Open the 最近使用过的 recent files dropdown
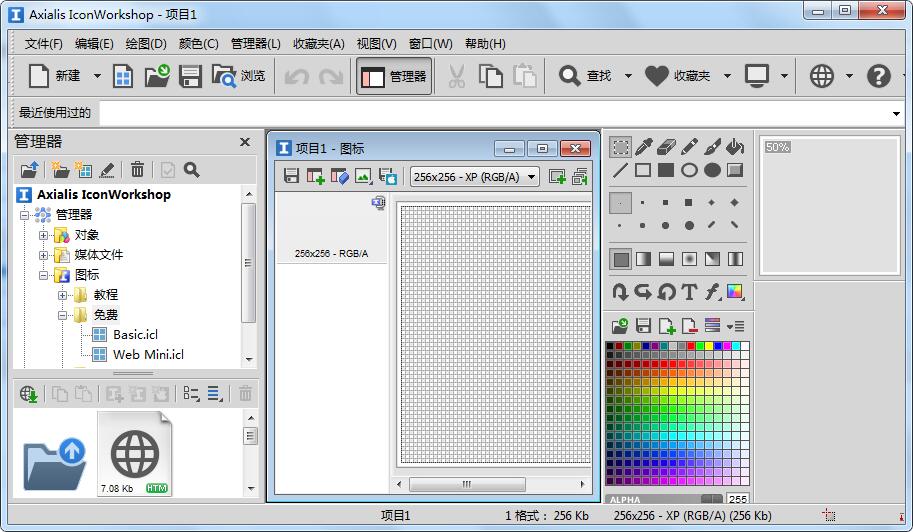 point(896,114)
